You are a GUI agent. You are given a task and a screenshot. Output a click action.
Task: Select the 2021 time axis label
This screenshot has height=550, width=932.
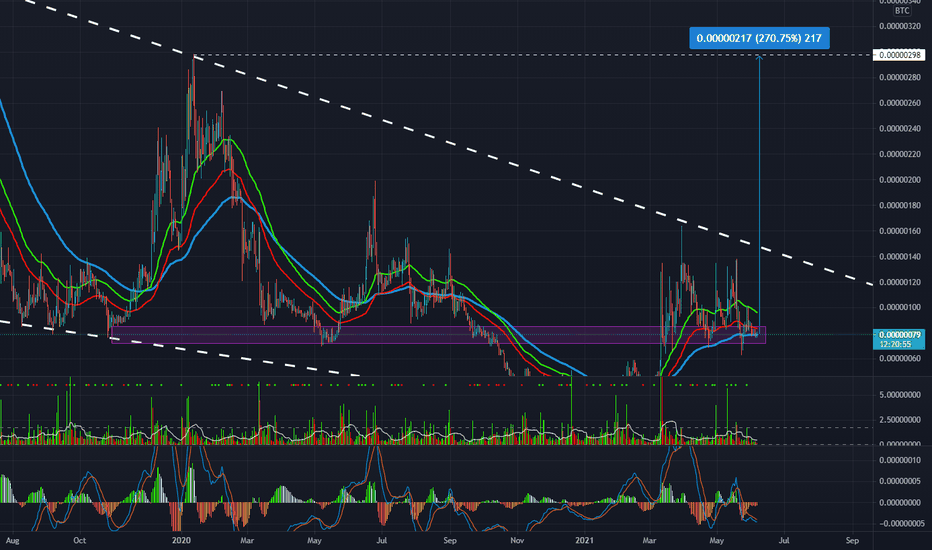tap(585, 540)
